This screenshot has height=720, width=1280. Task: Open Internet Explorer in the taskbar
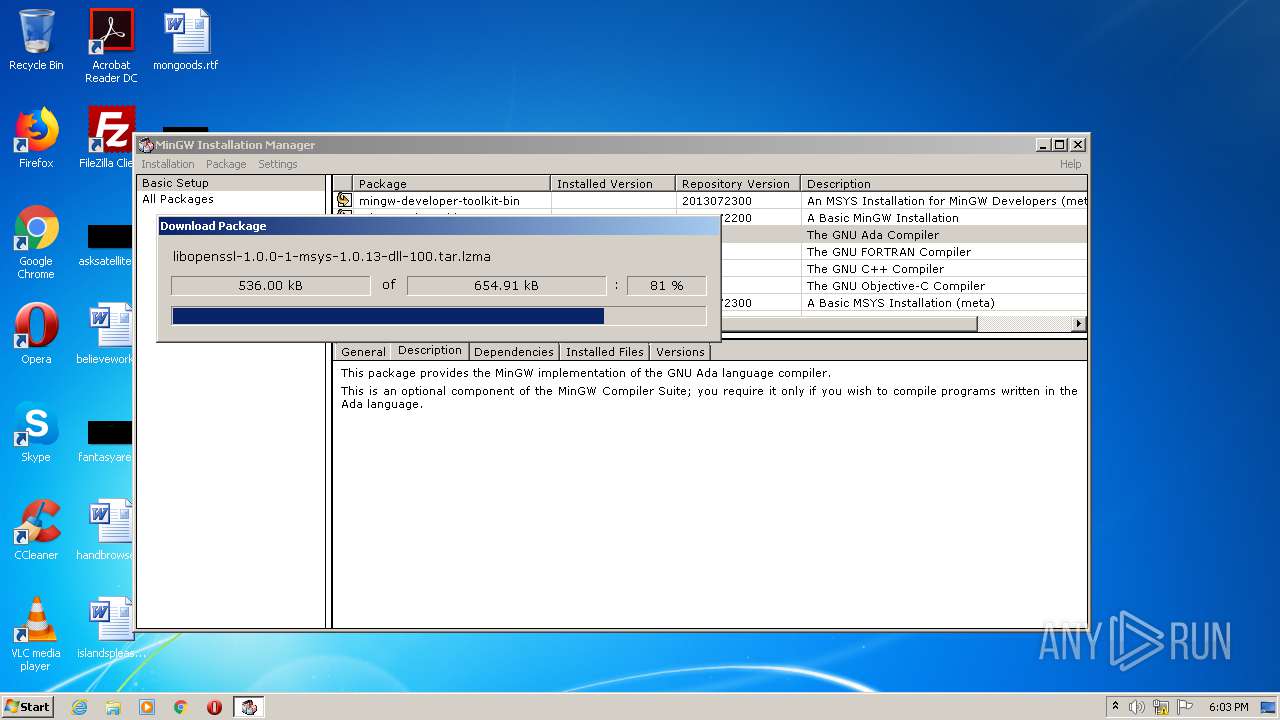coord(79,707)
